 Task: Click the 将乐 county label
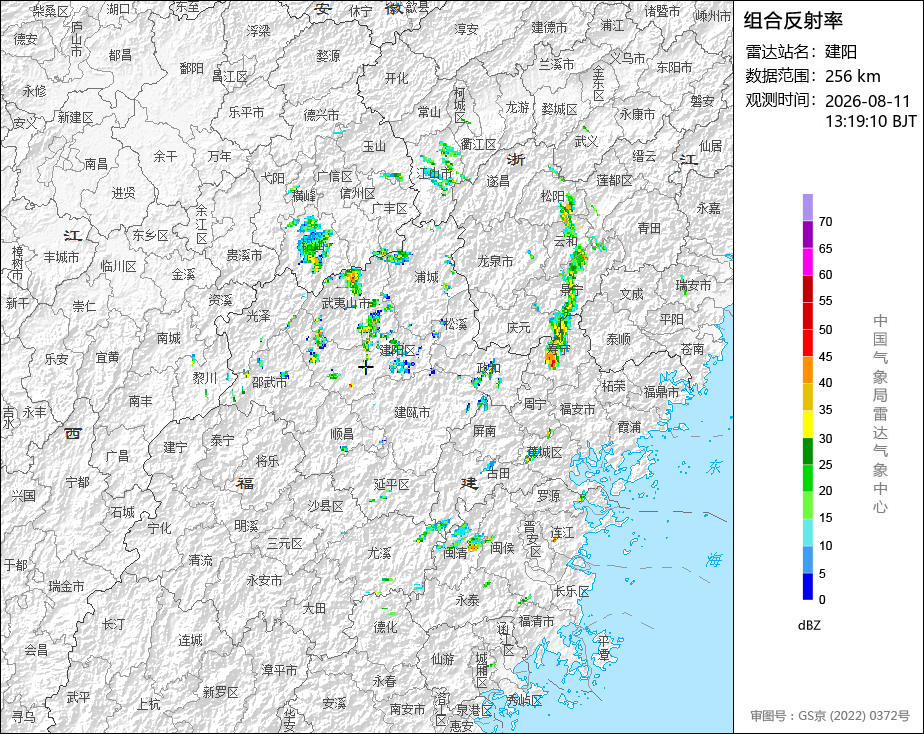267,461
